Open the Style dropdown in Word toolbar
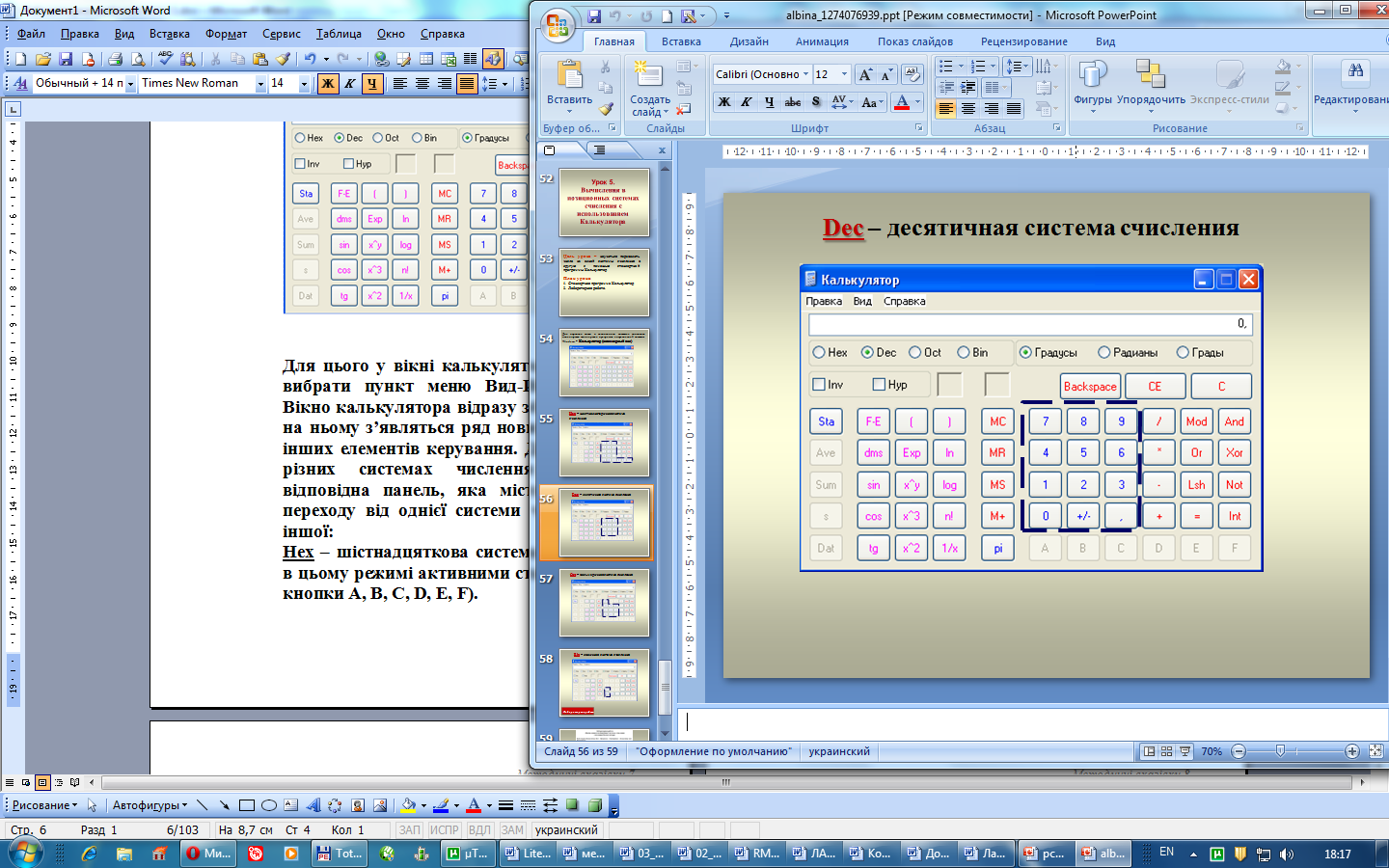1389x868 pixels. [x=131, y=84]
